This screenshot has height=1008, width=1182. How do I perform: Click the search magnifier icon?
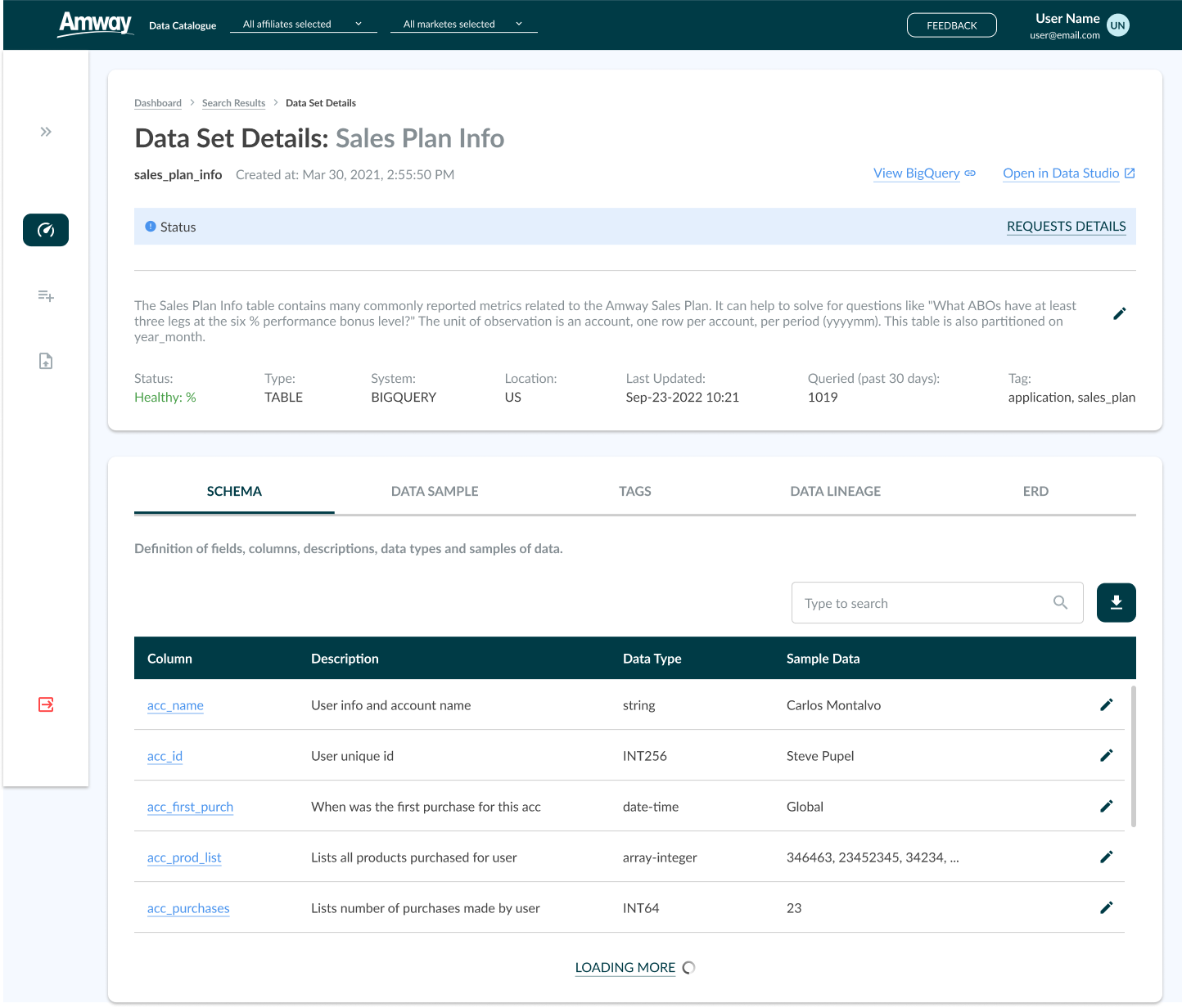[1060, 603]
